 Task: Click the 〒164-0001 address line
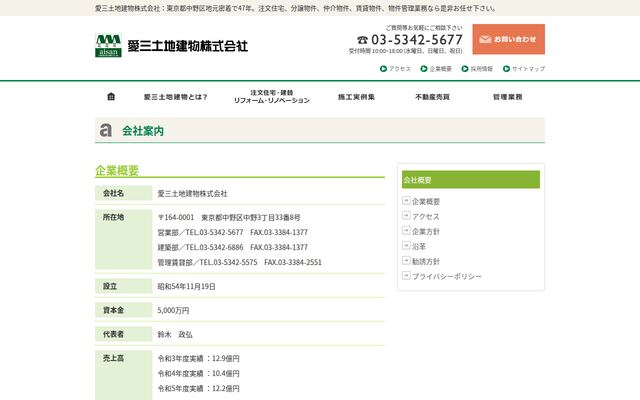[x=229, y=218]
